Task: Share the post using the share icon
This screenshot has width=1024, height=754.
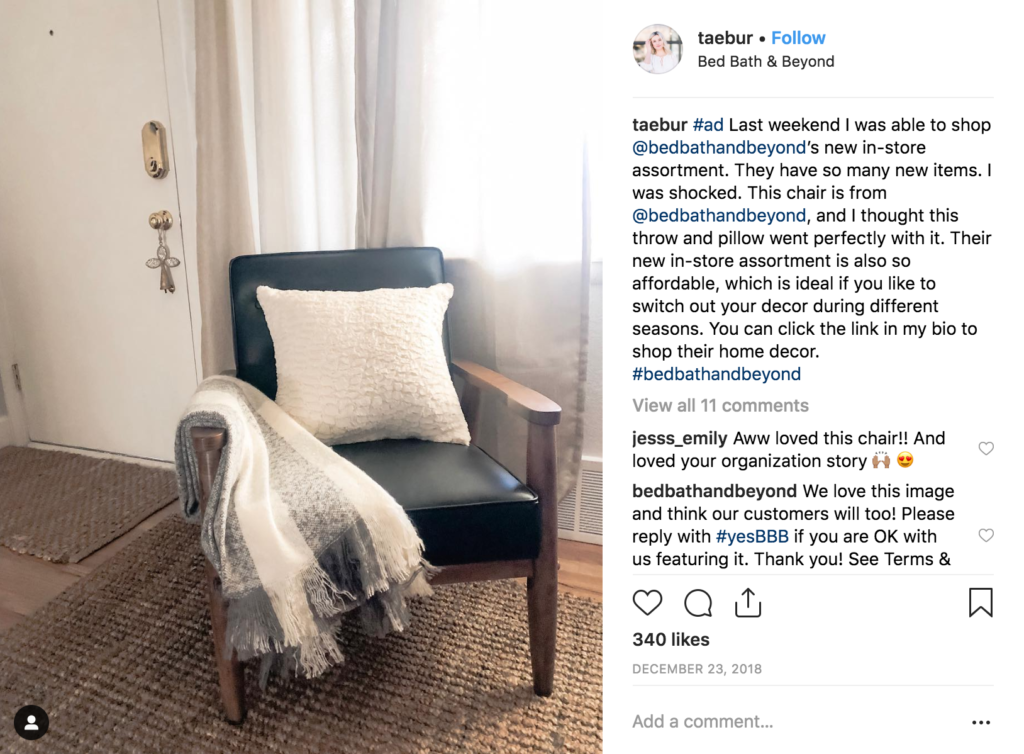Action: point(748,603)
